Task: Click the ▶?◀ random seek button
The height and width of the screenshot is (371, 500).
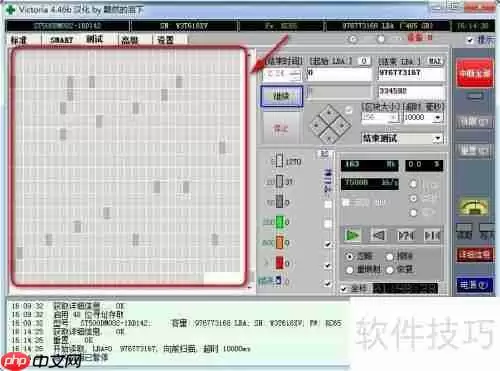Action: coord(406,236)
